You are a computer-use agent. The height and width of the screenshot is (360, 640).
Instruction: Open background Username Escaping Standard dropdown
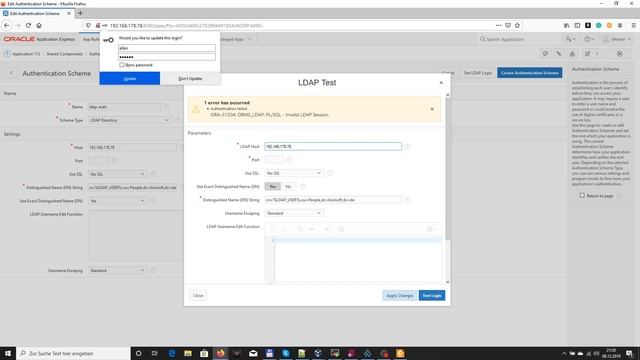pyautogui.click(x=118, y=270)
